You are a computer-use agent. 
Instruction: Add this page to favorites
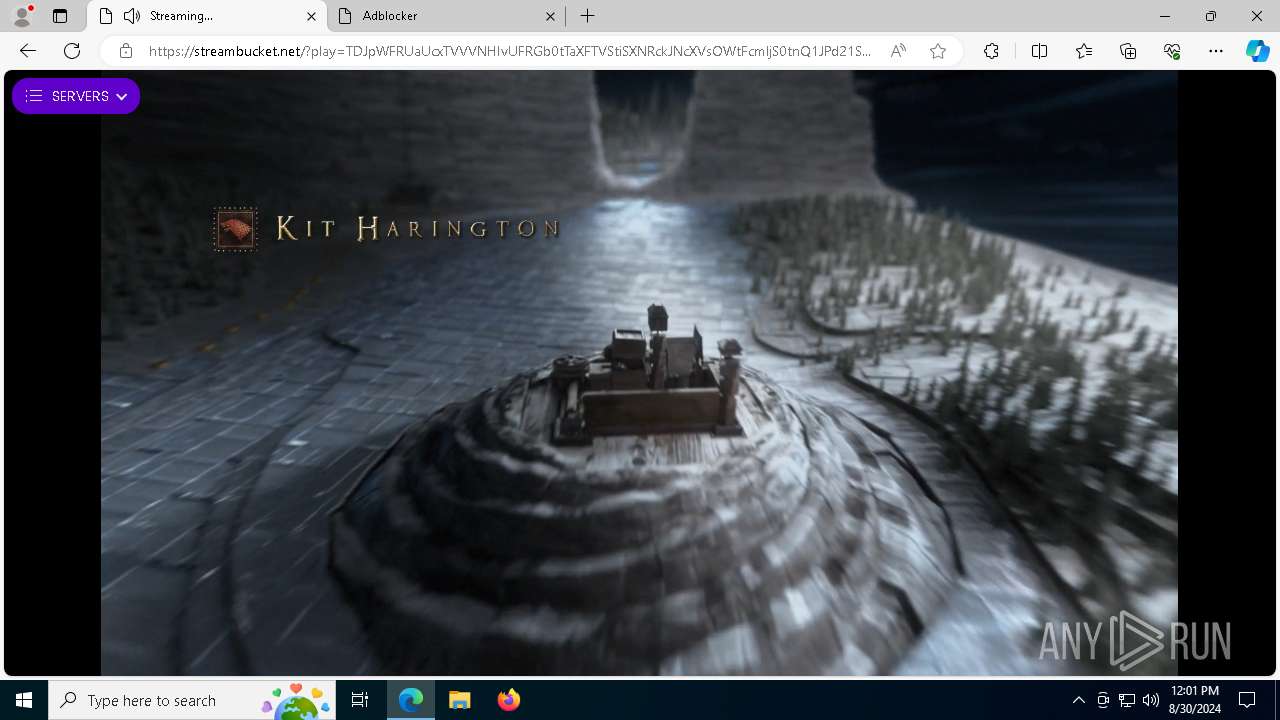[938, 51]
